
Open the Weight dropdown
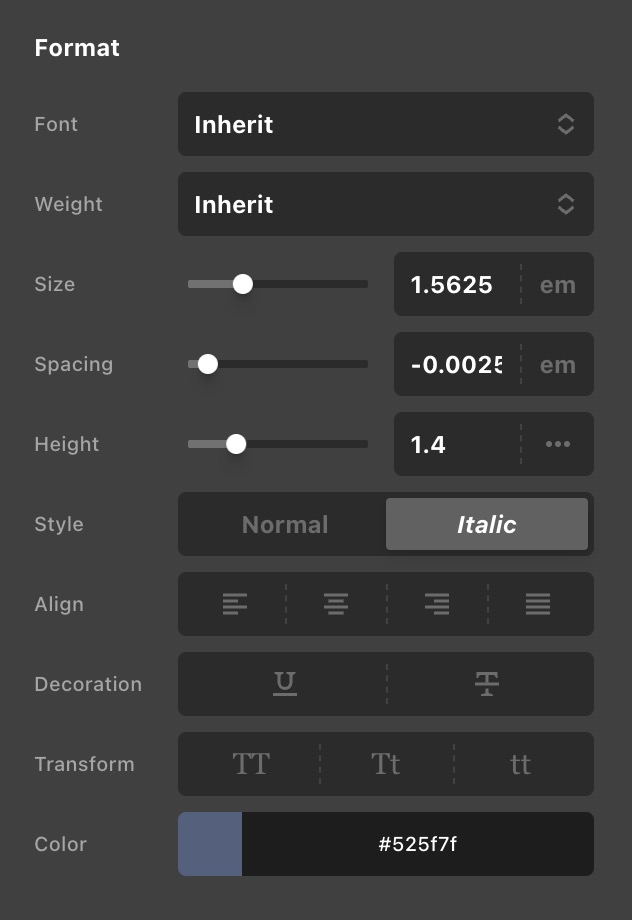386,204
